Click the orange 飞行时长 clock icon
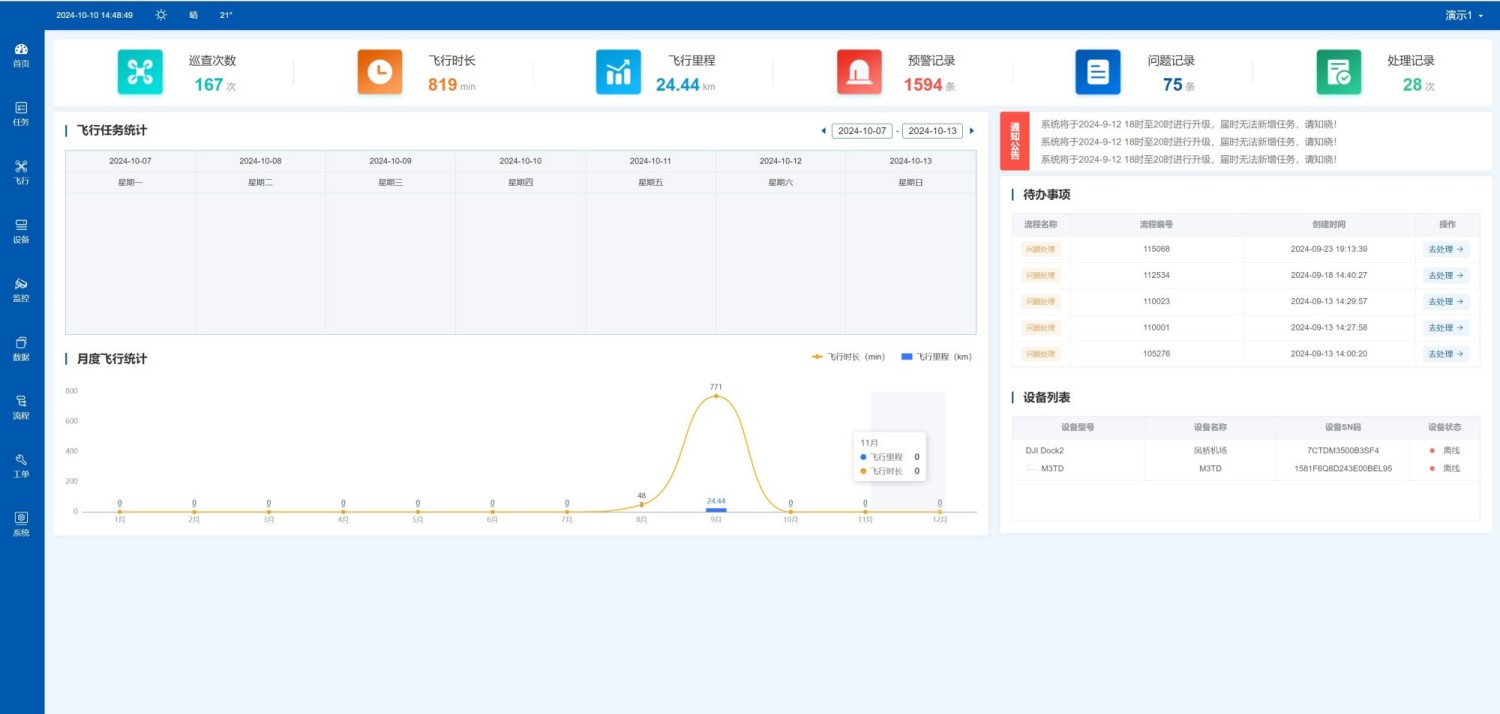1500x714 pixels. [x=379, y=72]
